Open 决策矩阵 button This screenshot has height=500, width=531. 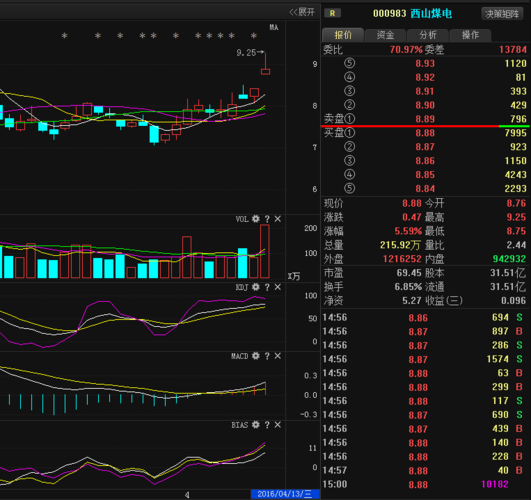click(502, 14)
